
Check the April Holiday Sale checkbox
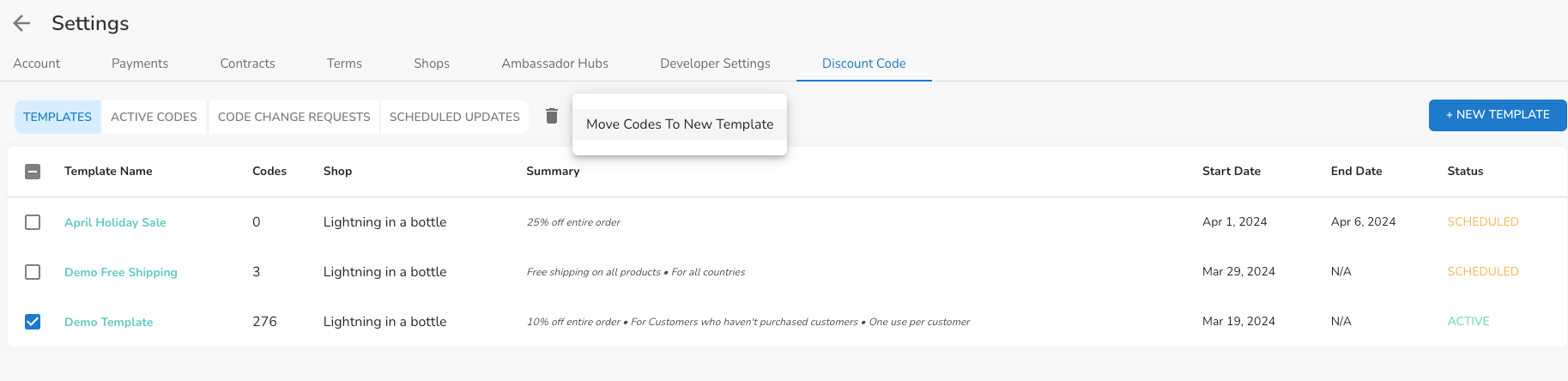click(33, 222)
